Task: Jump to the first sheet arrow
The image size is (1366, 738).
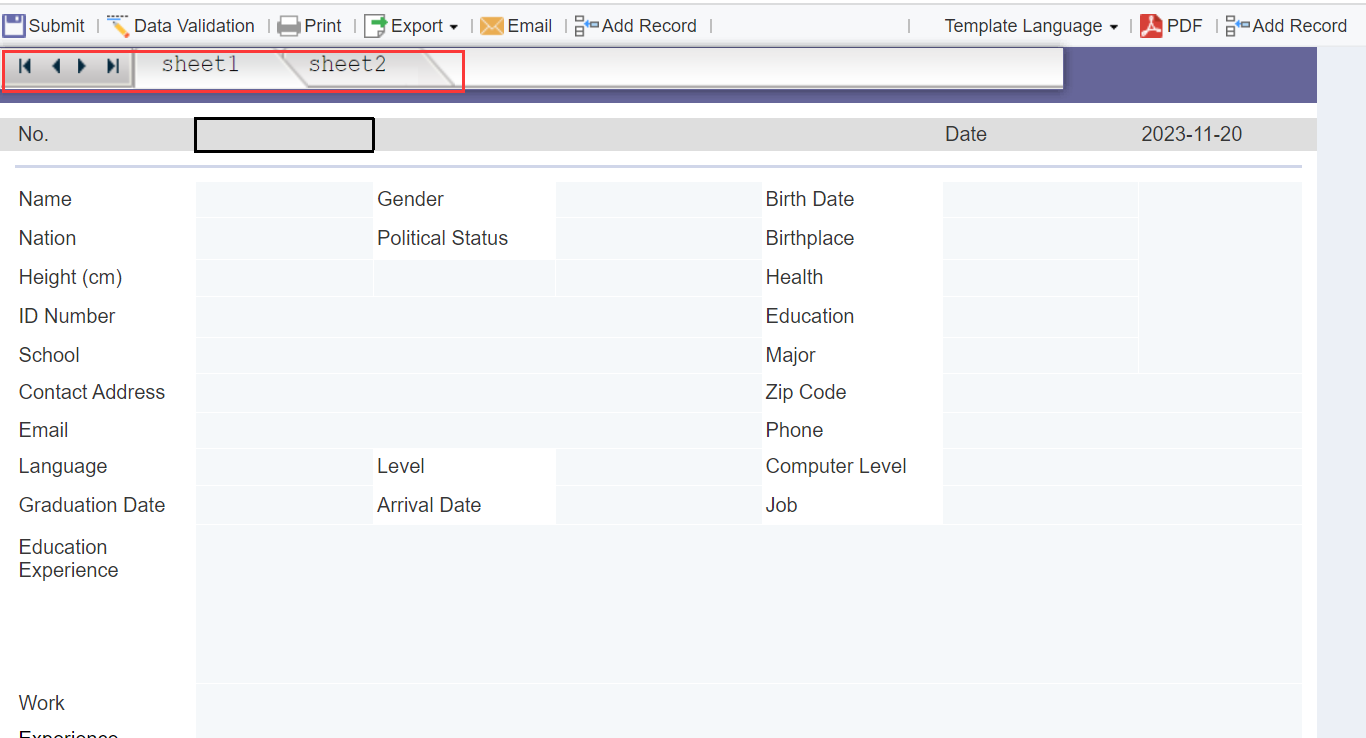Action: click(x=25, y=66)
